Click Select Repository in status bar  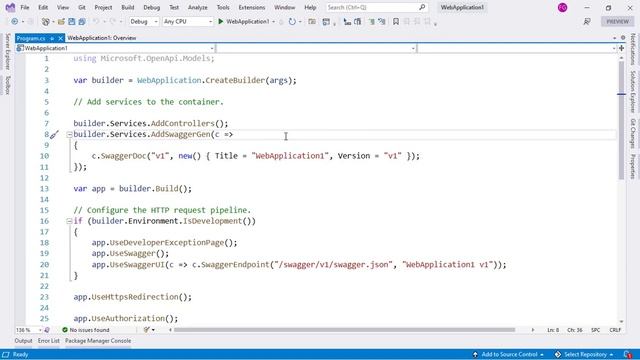585,355
